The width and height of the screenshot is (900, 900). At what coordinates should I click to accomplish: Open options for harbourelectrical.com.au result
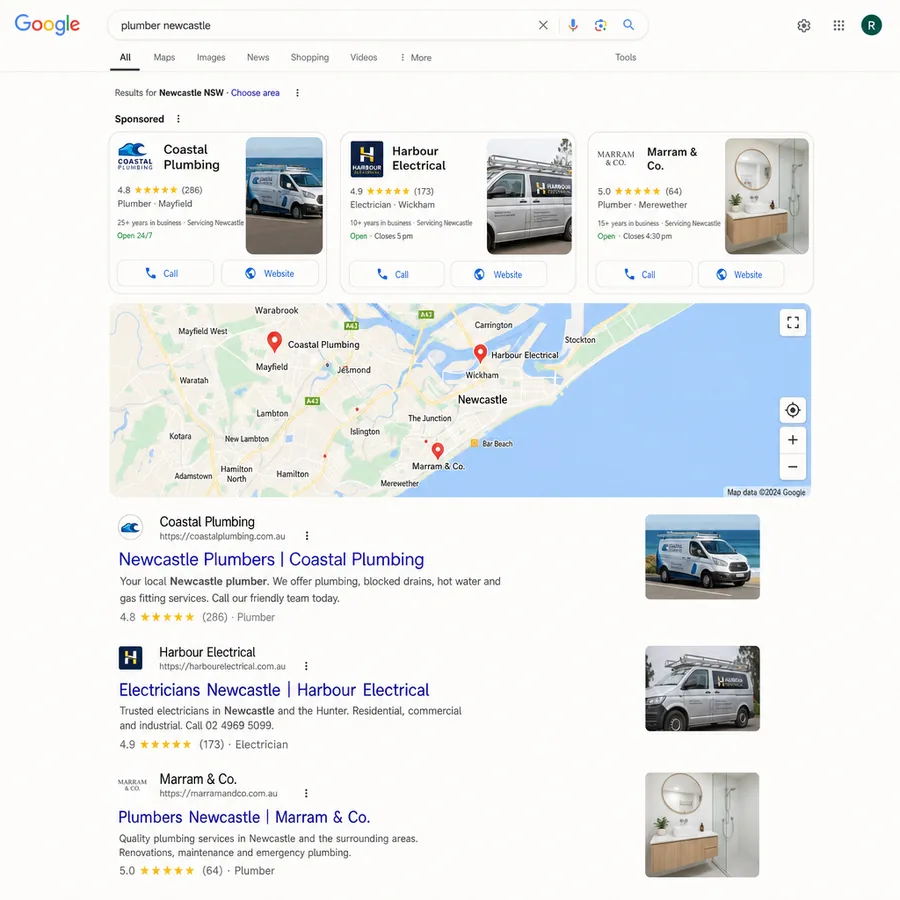[x=306, y=666]
